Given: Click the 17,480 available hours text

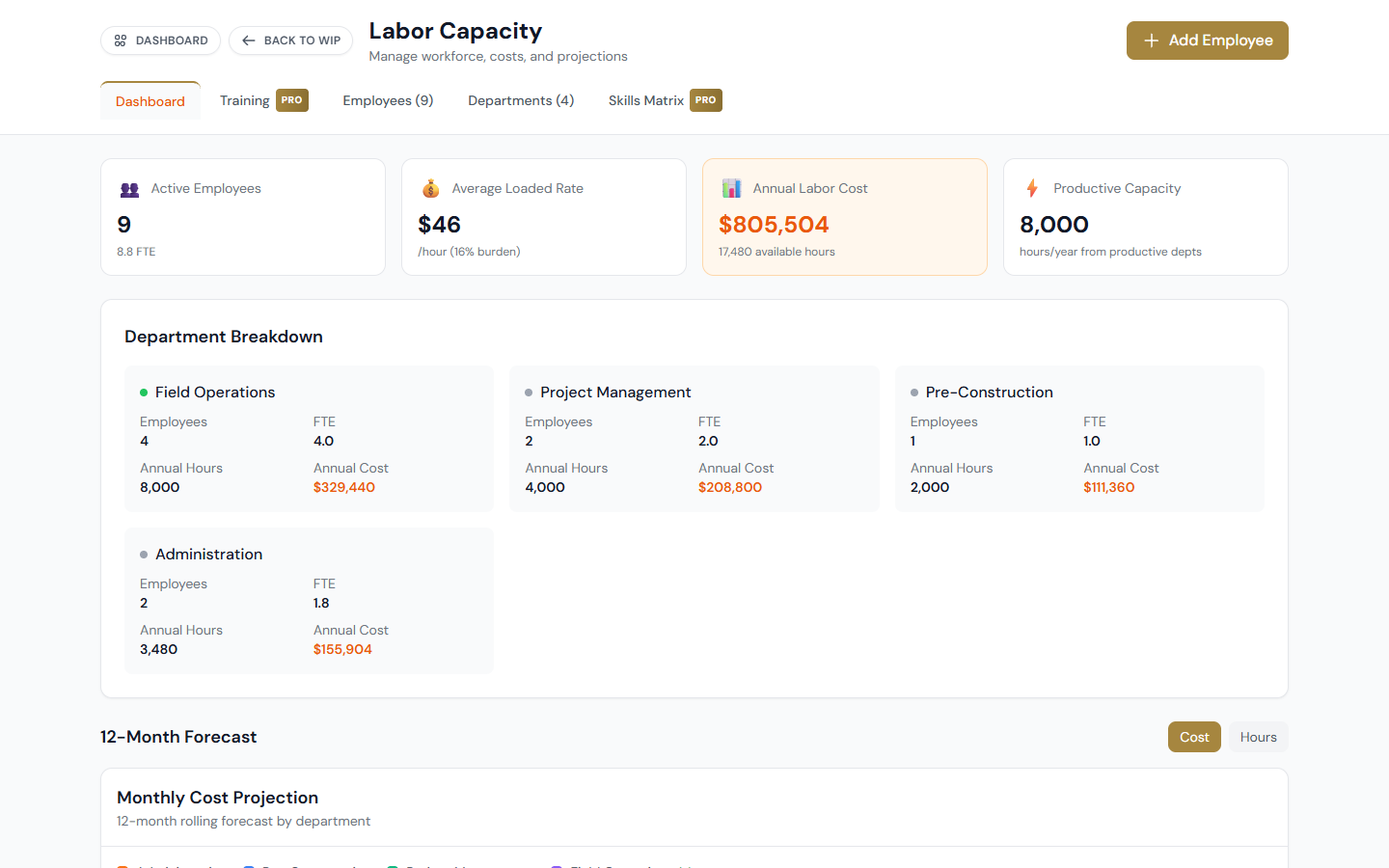Looking at the screenshot, I should pyautogui.click(x=776, y=252).
